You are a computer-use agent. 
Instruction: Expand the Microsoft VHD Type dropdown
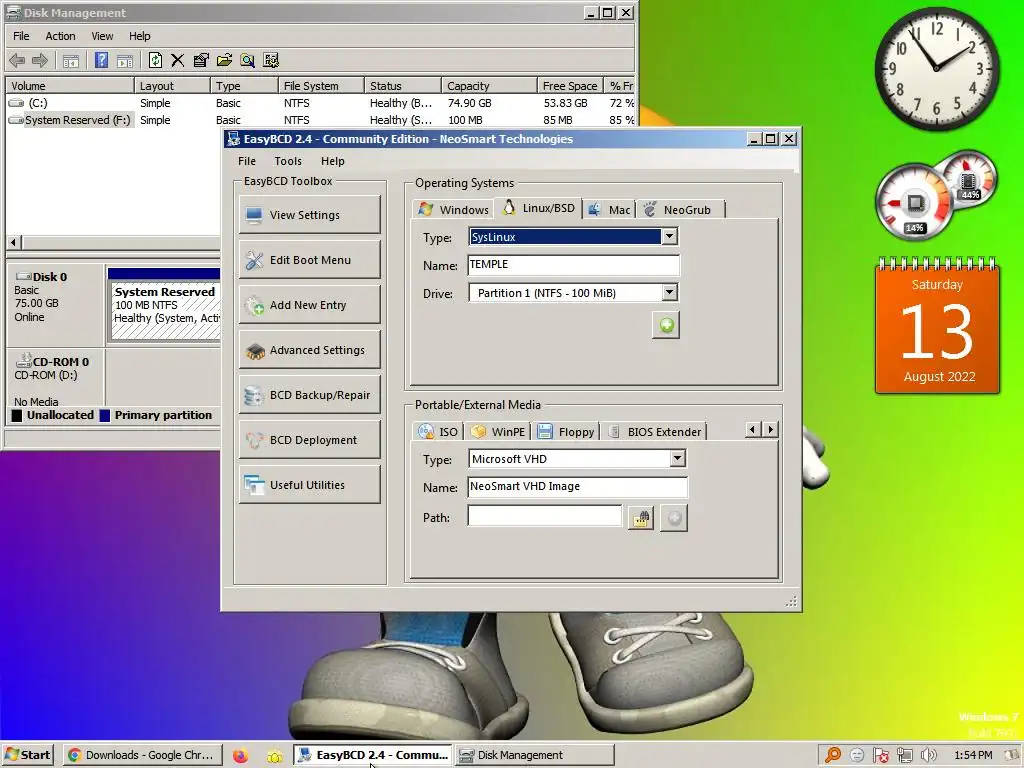pyautogui.click(x=677, y=458)
